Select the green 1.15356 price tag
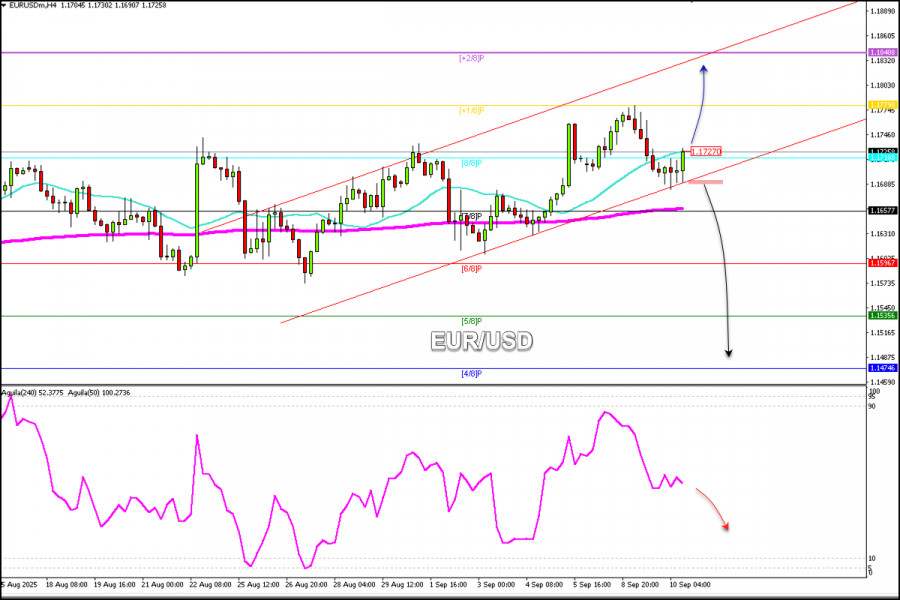 click(x=882, y=315)
